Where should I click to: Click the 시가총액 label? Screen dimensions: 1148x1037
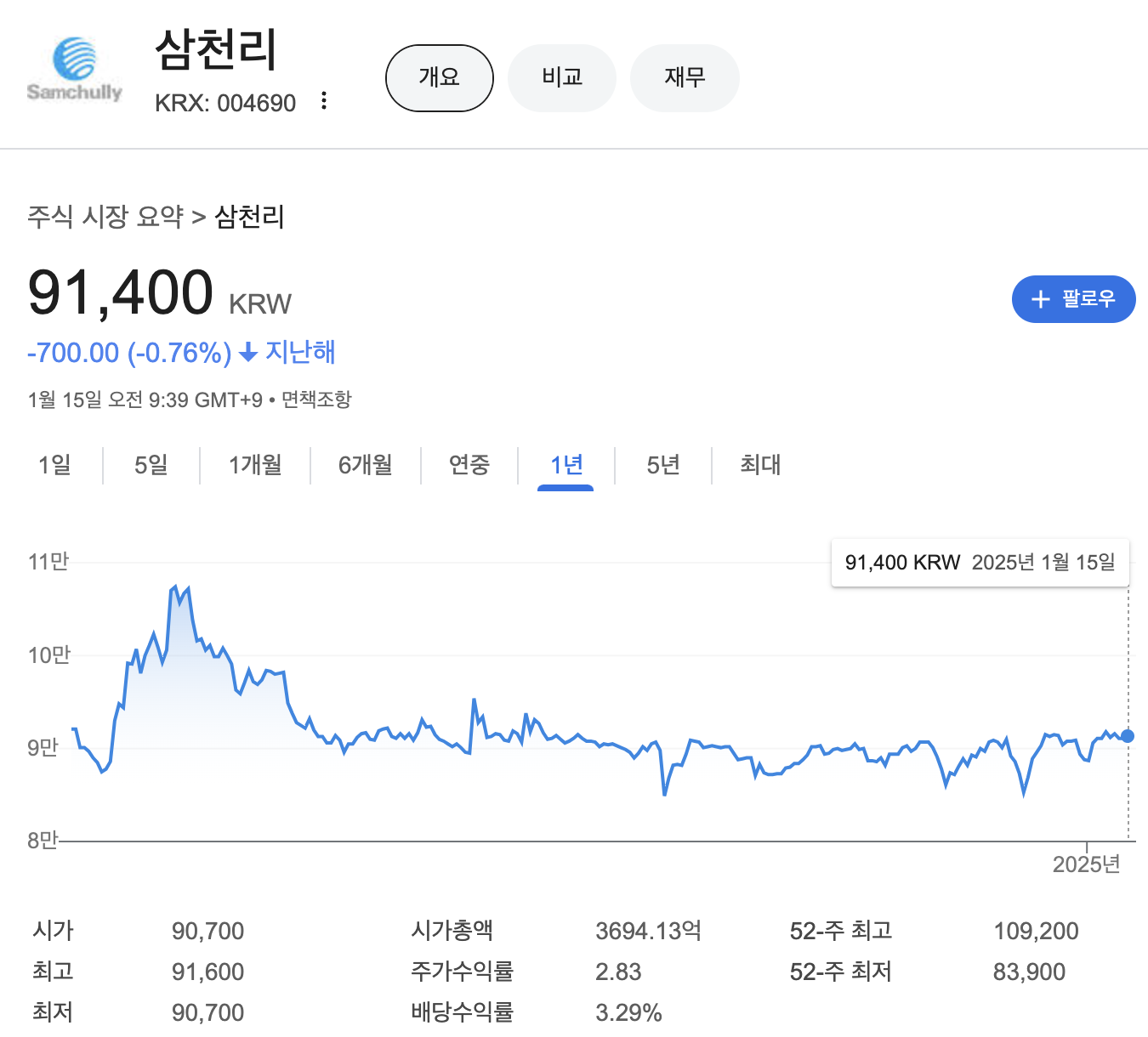click(x=452, y=931)
